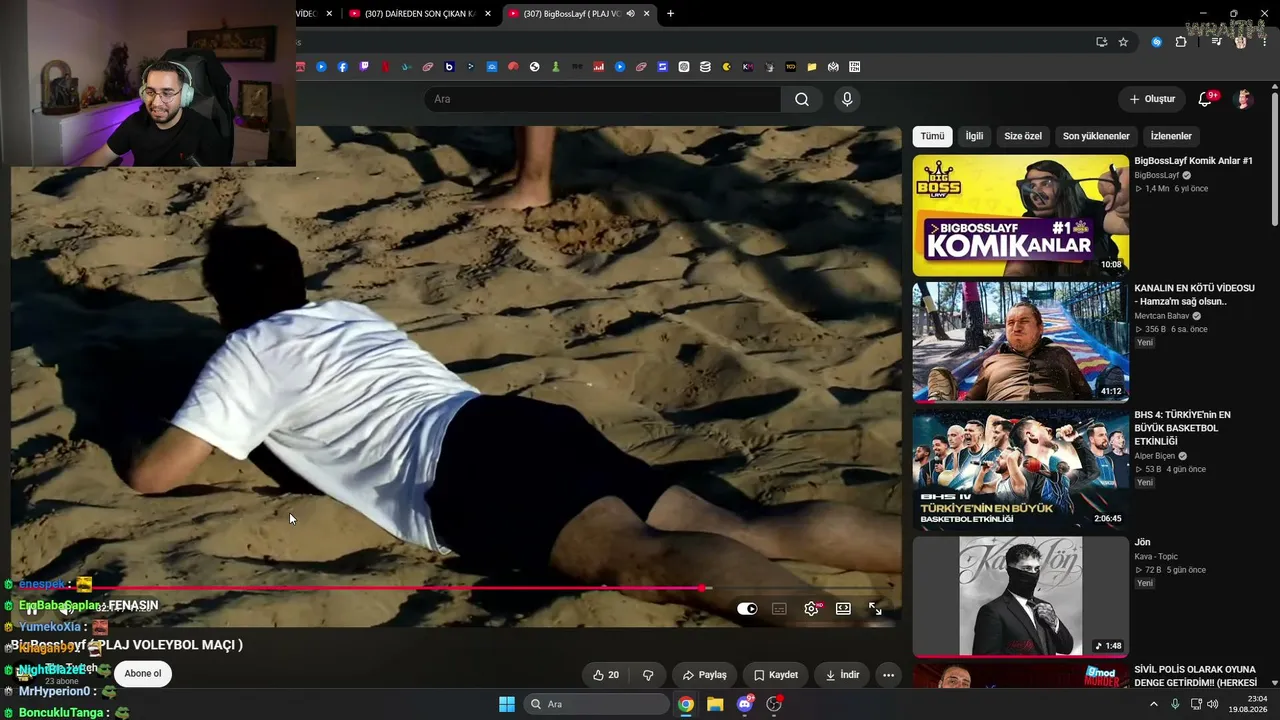Open a new browser tab
This screenshot has width=1280, height=720.
pyautogui.click(x=670, y=13)
